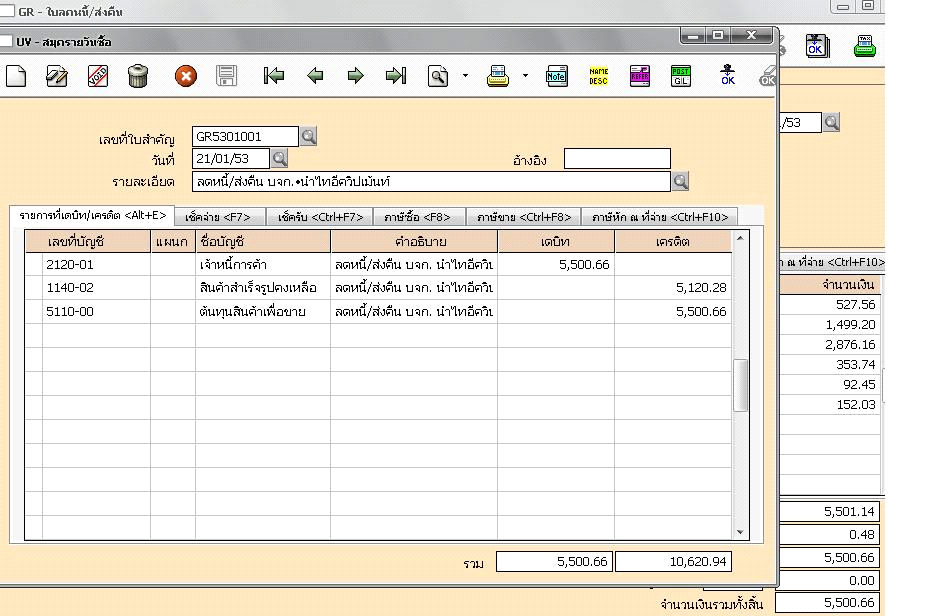The image size is (938, 616).
Task: Go to the next record arrow
Action: pos(355,76)
